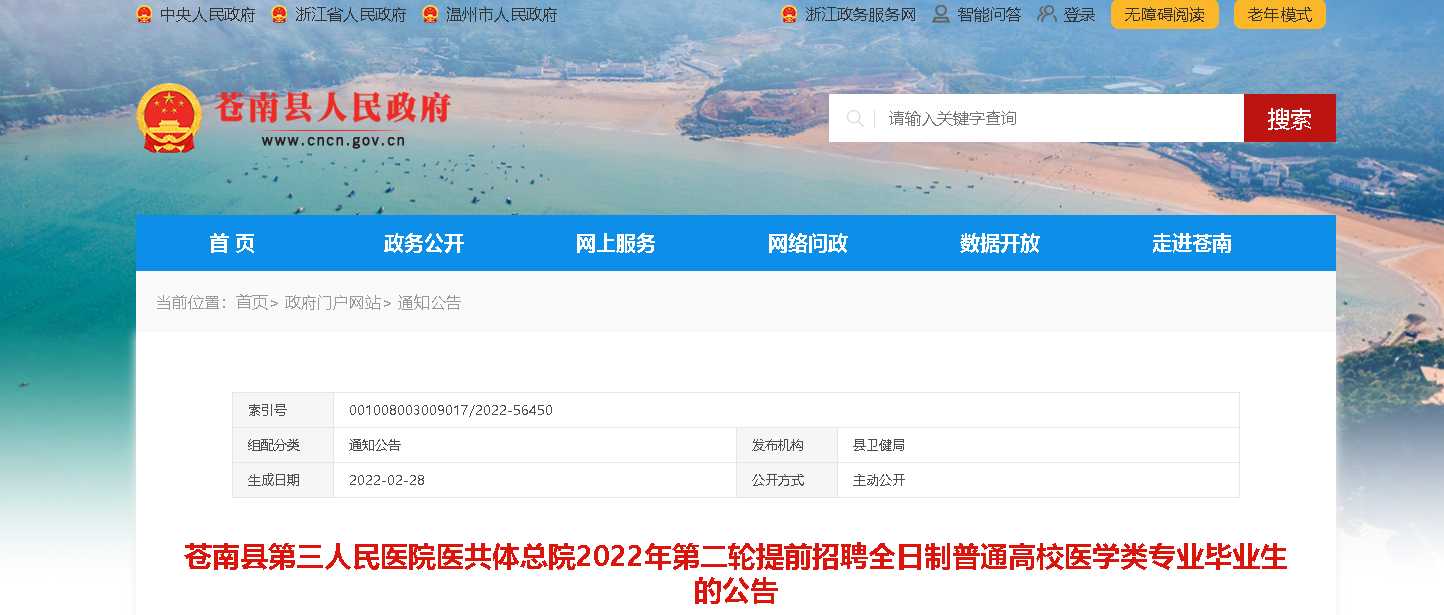The image size is (1444, 615).
Task: Click the 发布机构 label cell
Action: click(x=787, y=445)
